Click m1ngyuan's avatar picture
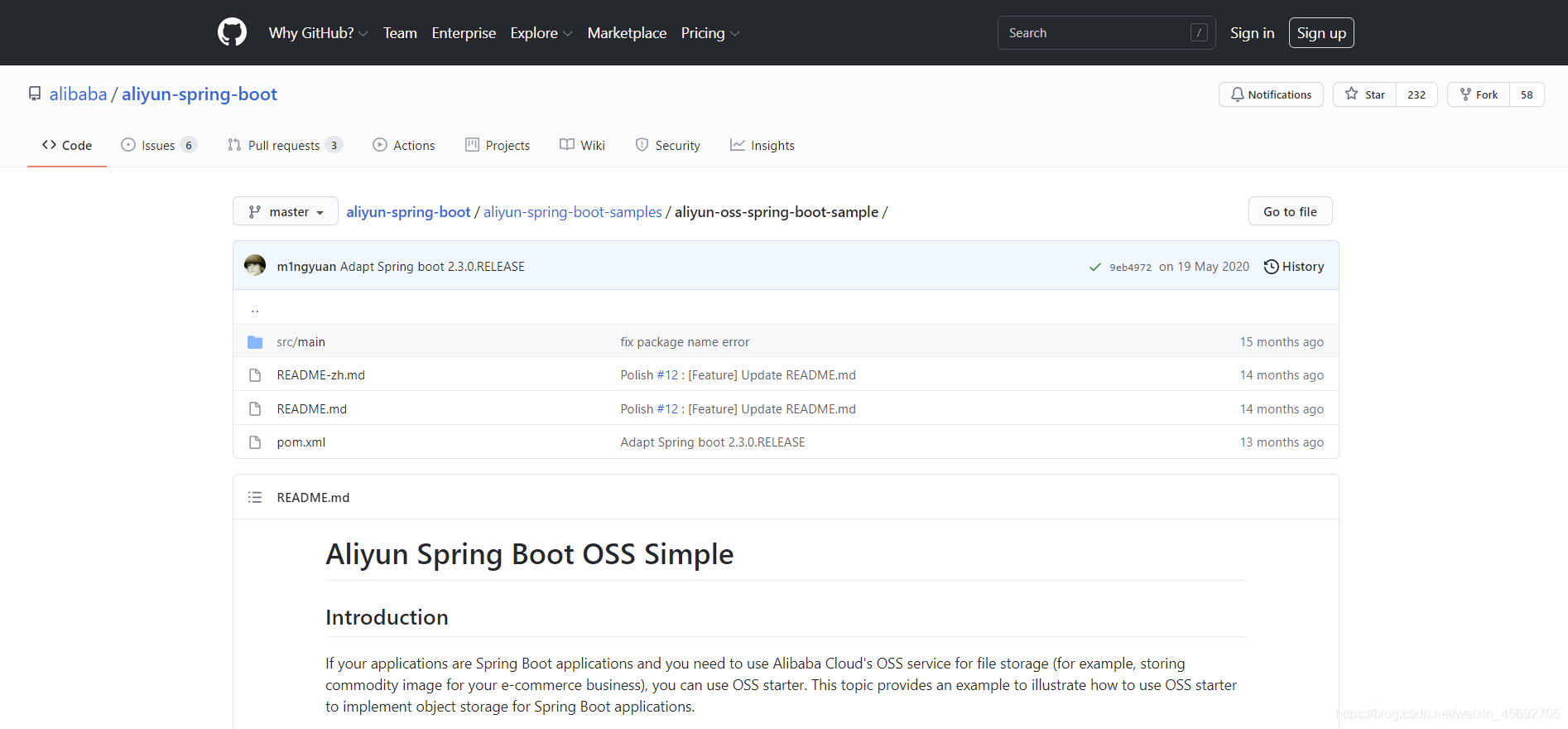The height and width of the screenshot is (729, 1568). click(x=255, y=266)
